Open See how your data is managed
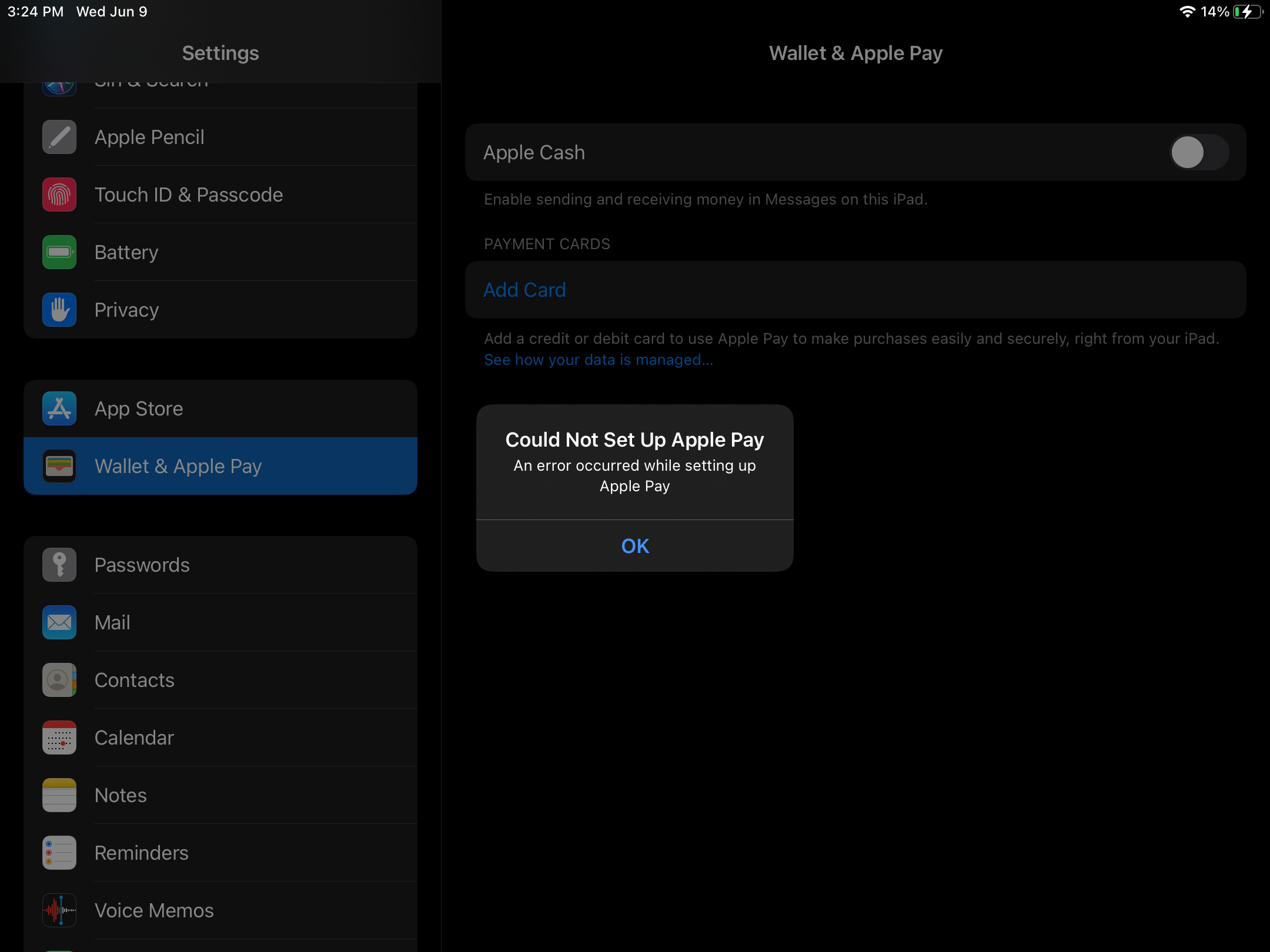Viewport: 1270px width, 952px height. (598, 360)
